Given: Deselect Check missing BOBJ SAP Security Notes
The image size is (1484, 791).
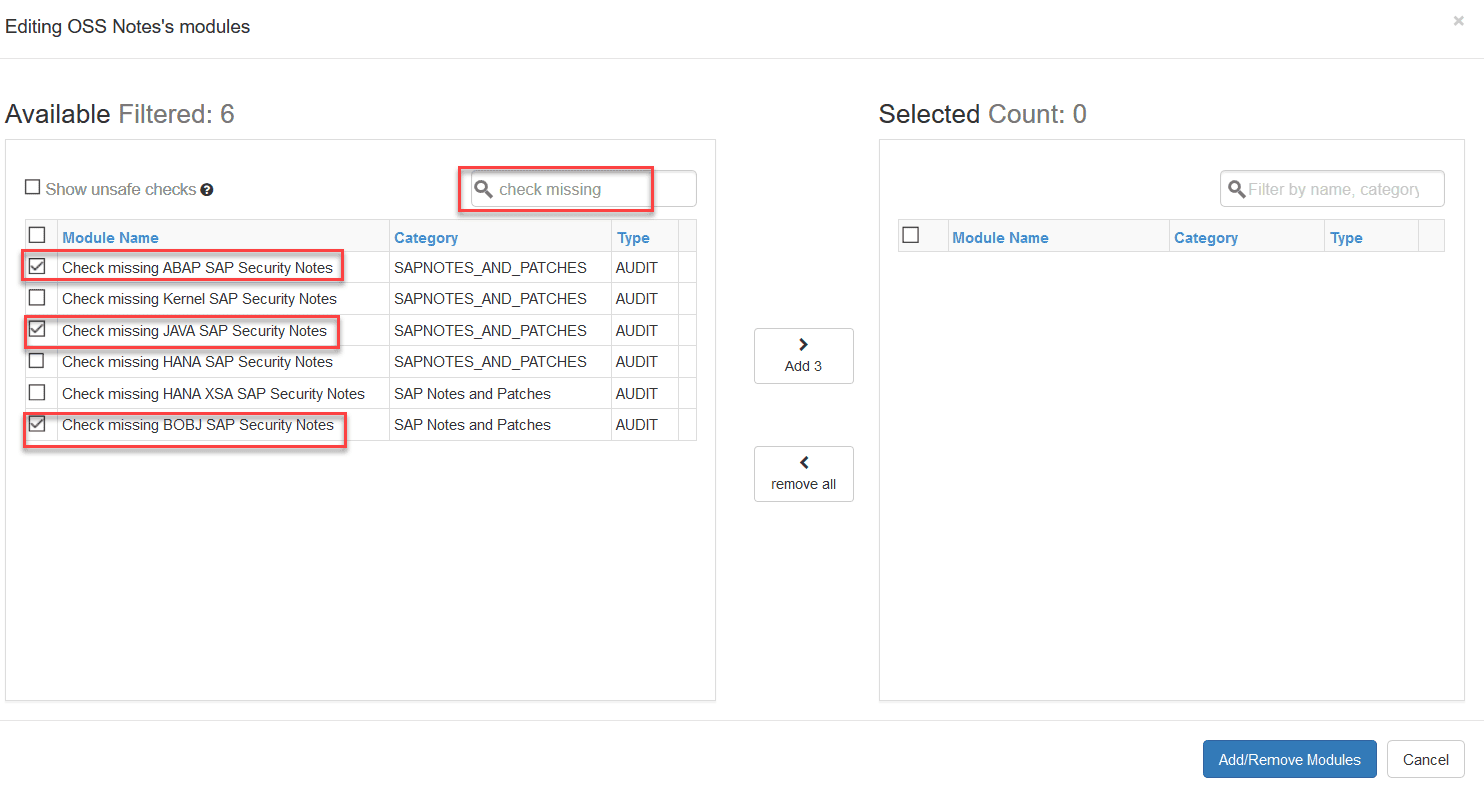Looking at the screenshot, I should tap(37, 424).
